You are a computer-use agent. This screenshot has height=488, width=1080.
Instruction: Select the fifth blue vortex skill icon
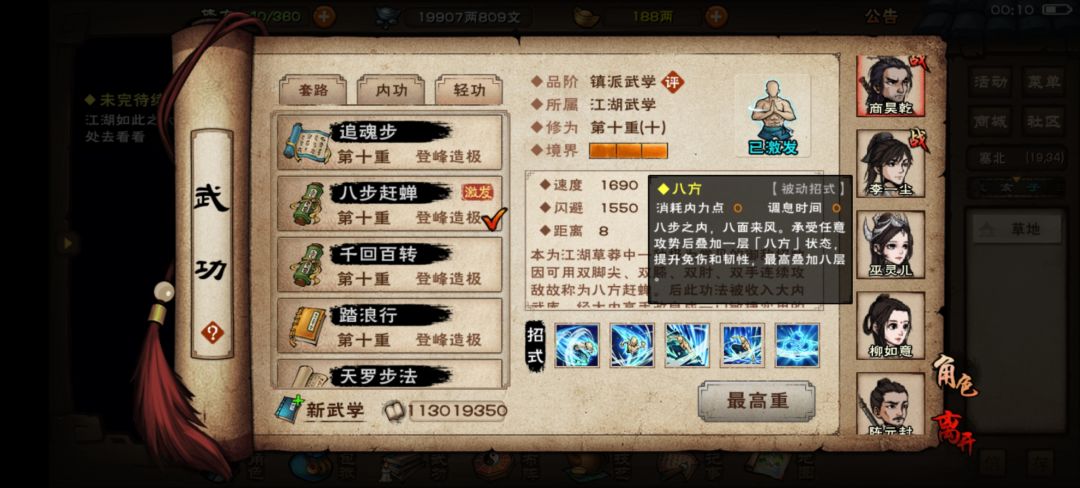point(797,345)
